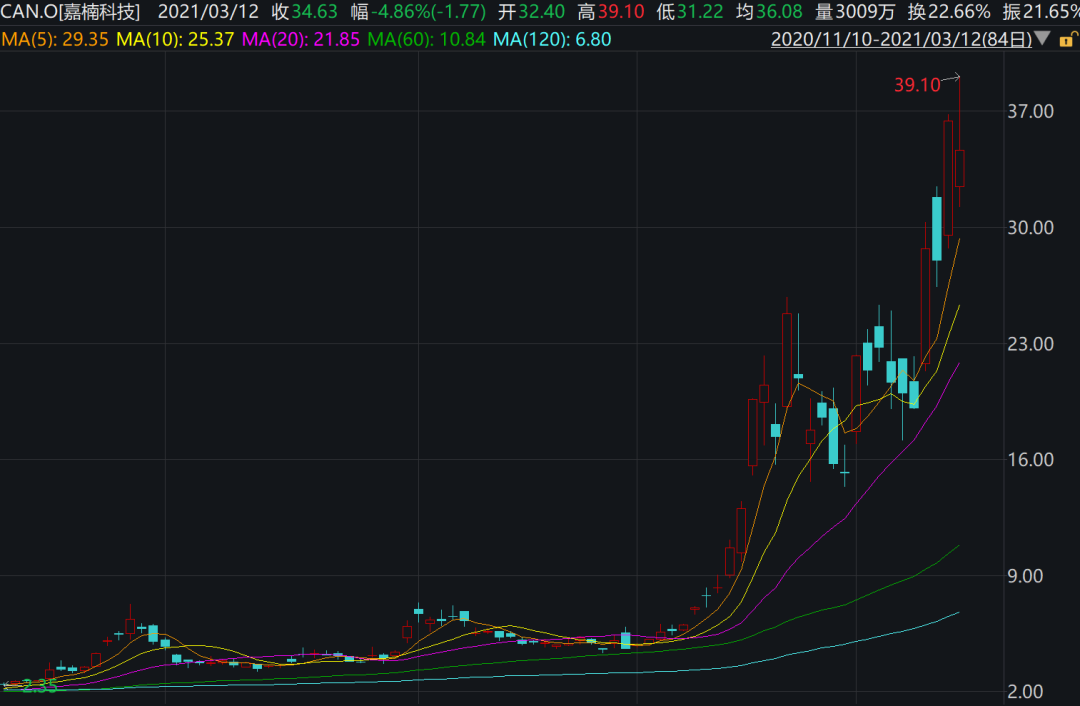Click the 39.10 high price marker

click(x=917, y=86)
